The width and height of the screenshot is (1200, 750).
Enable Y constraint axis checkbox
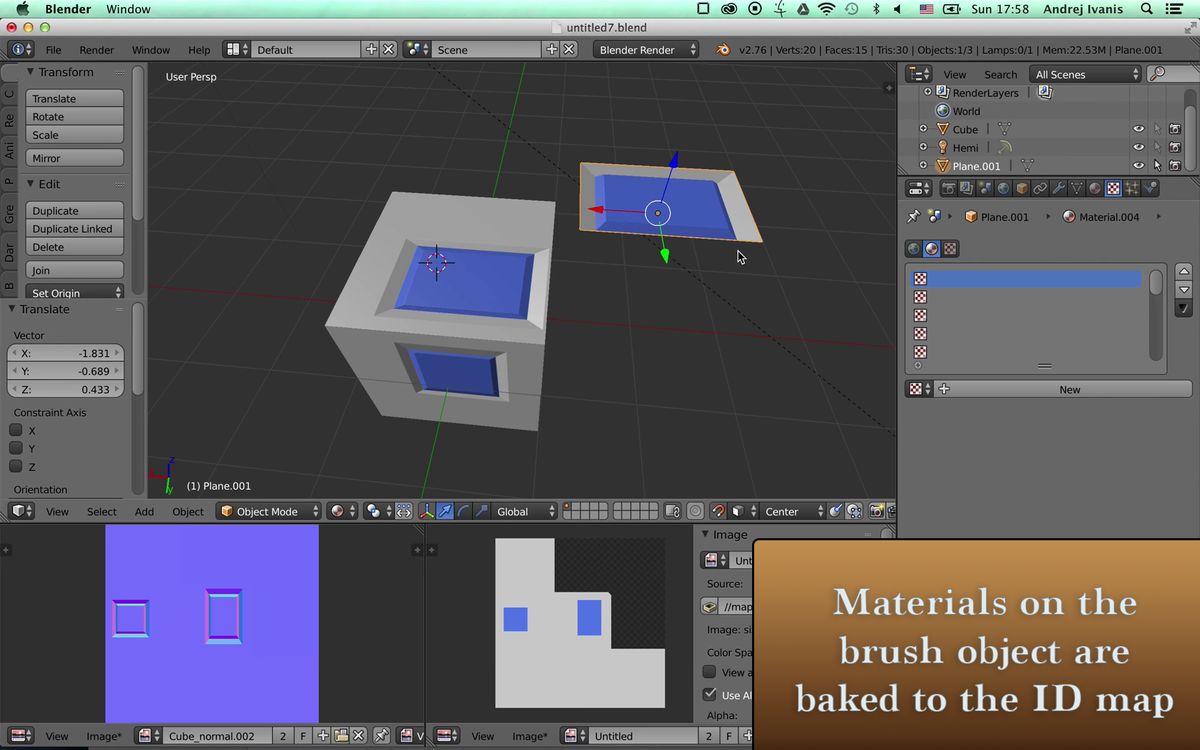tap(16, 448)
